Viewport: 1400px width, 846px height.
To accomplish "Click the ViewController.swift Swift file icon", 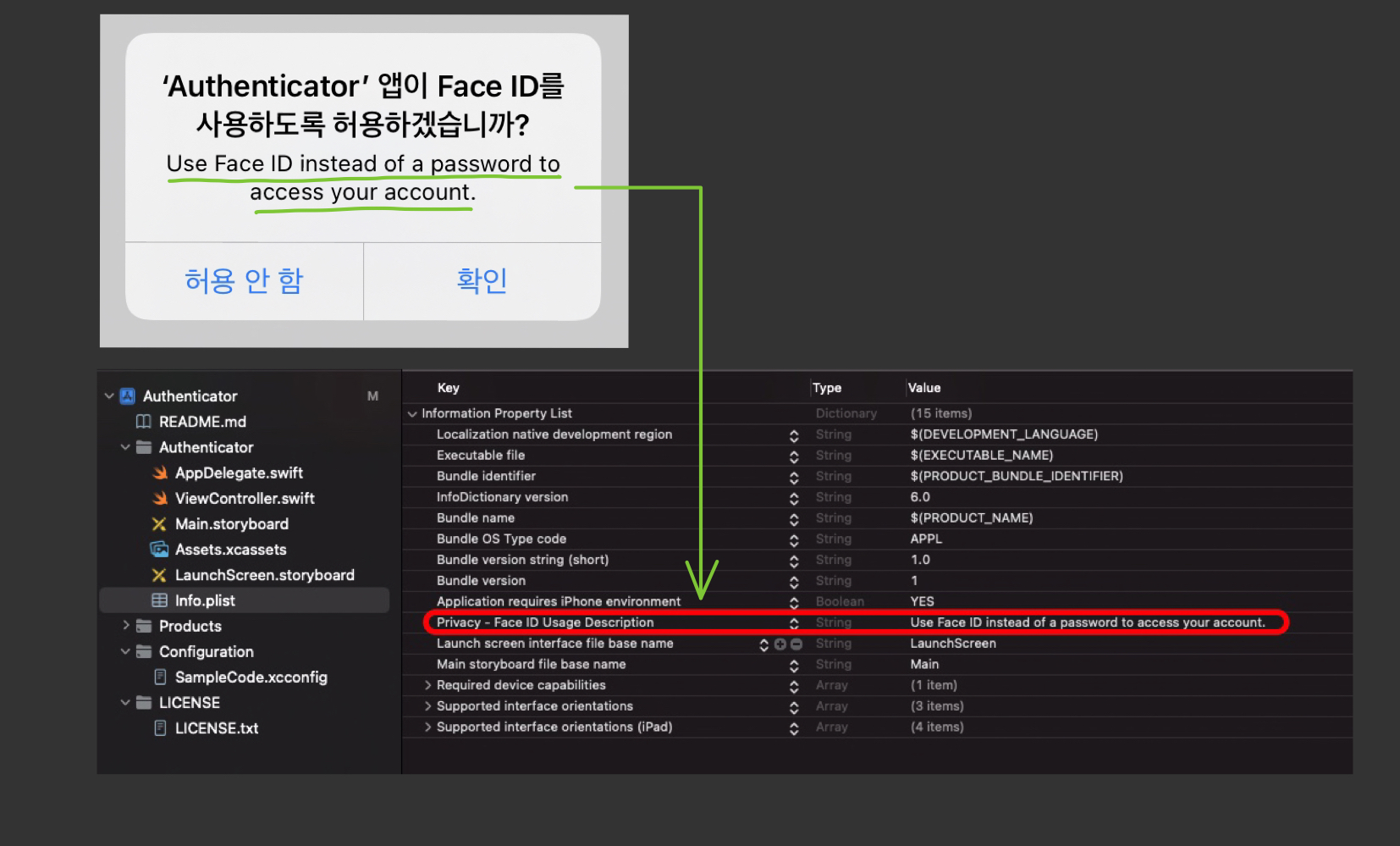I will point(160,498).
